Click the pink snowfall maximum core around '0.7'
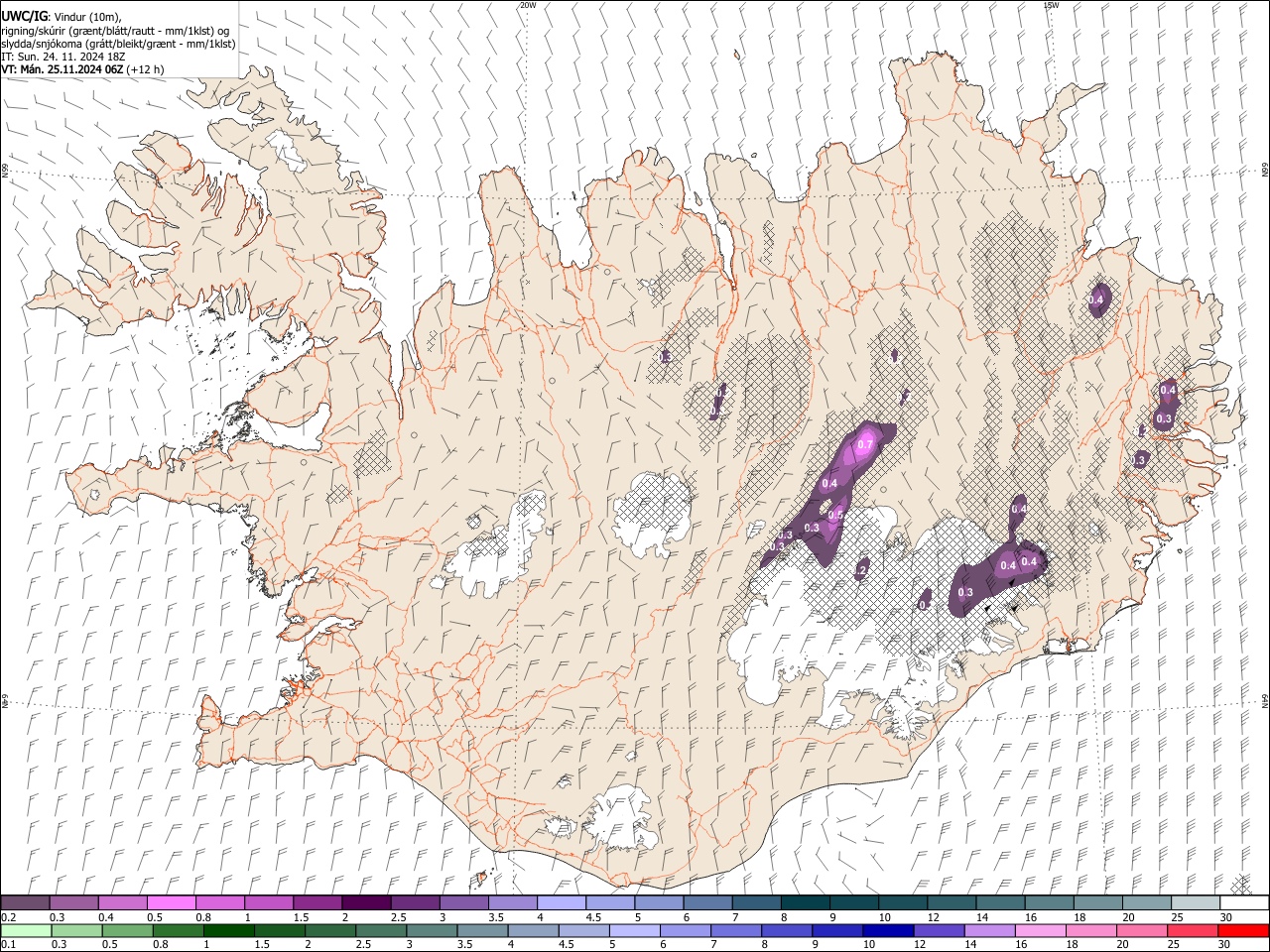 pyautogui.click(x=866, y=443)
